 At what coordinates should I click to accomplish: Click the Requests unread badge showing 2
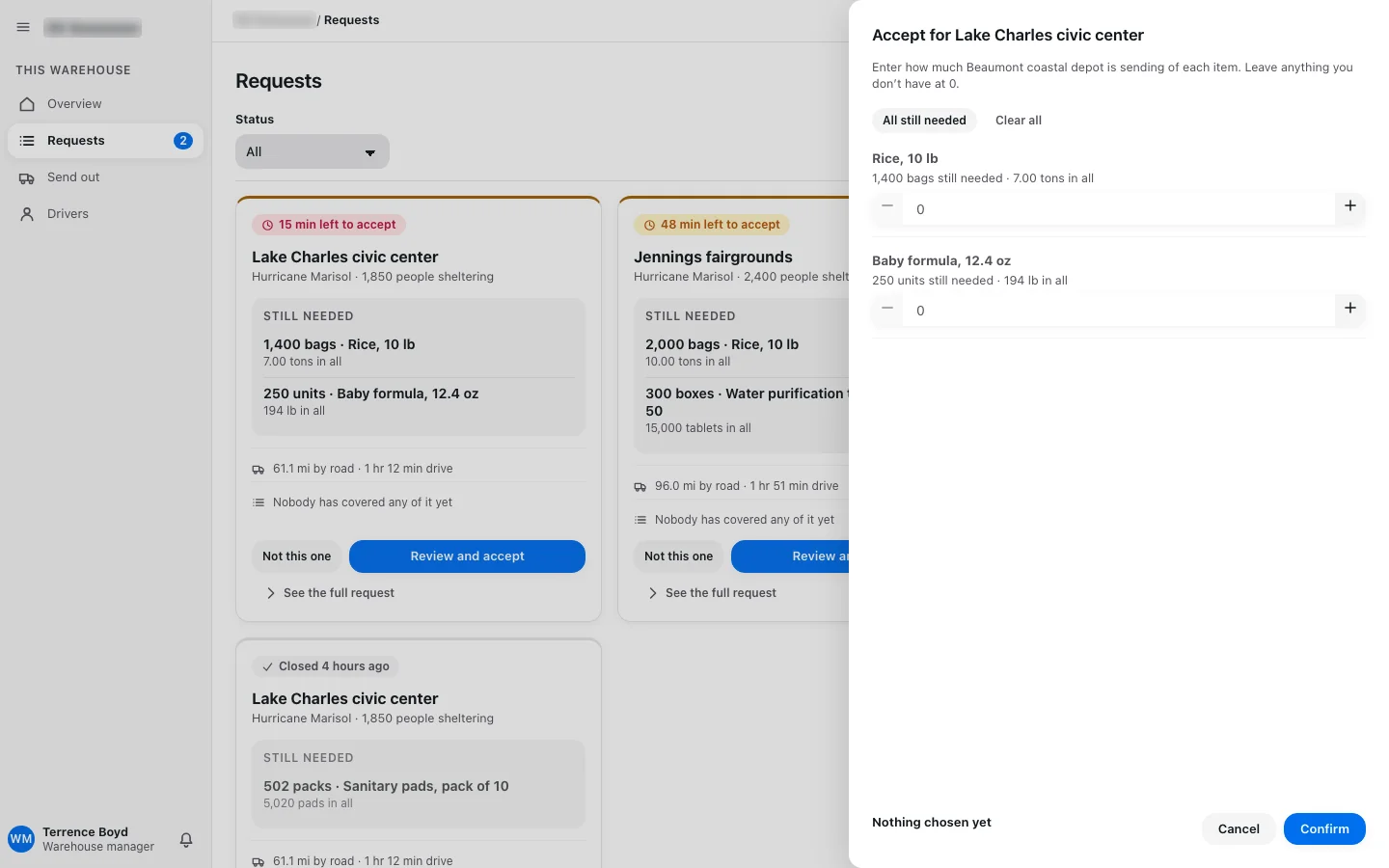pos(183,141)
